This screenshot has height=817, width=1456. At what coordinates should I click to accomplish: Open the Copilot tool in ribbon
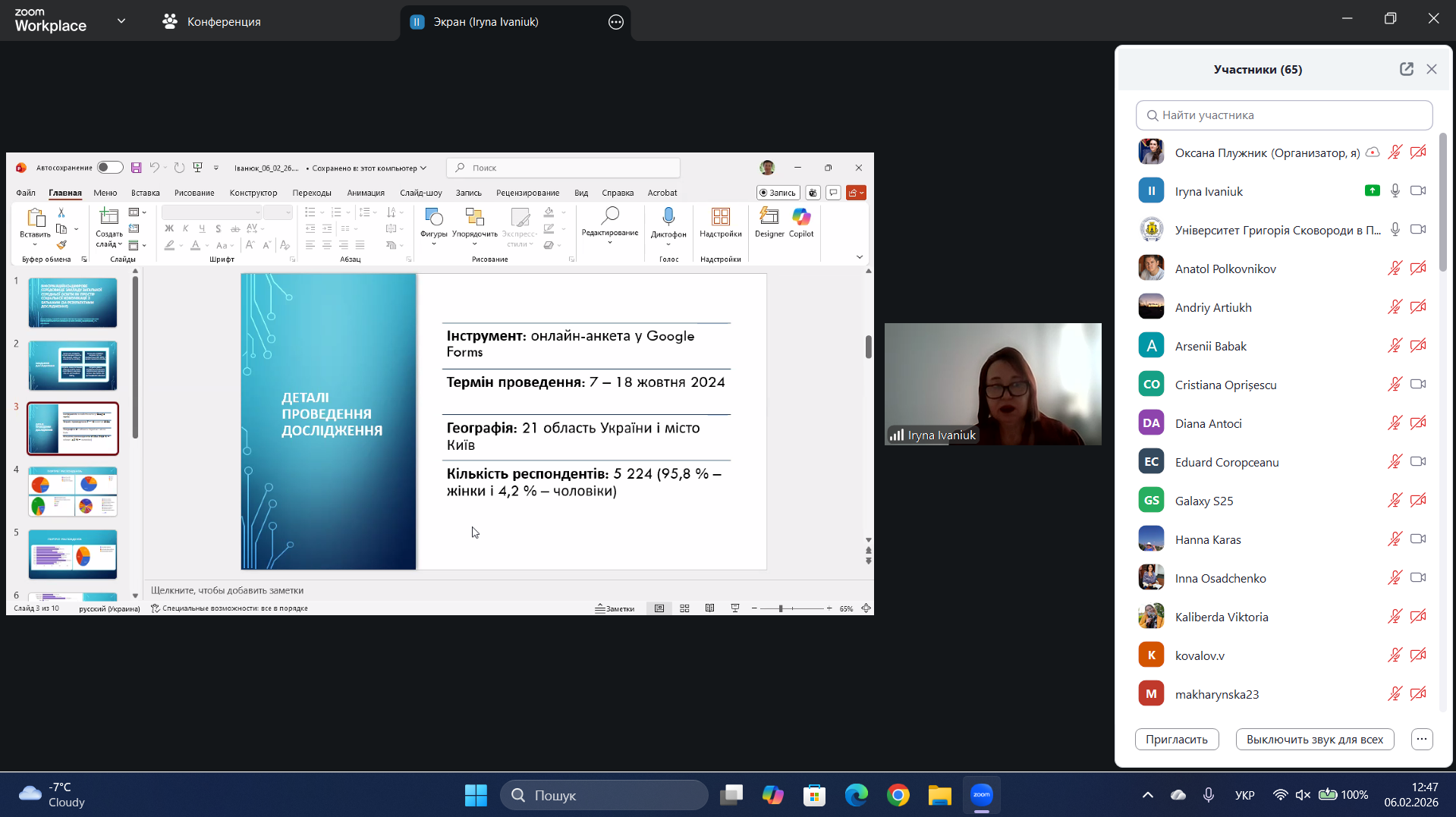coord(800,218)
